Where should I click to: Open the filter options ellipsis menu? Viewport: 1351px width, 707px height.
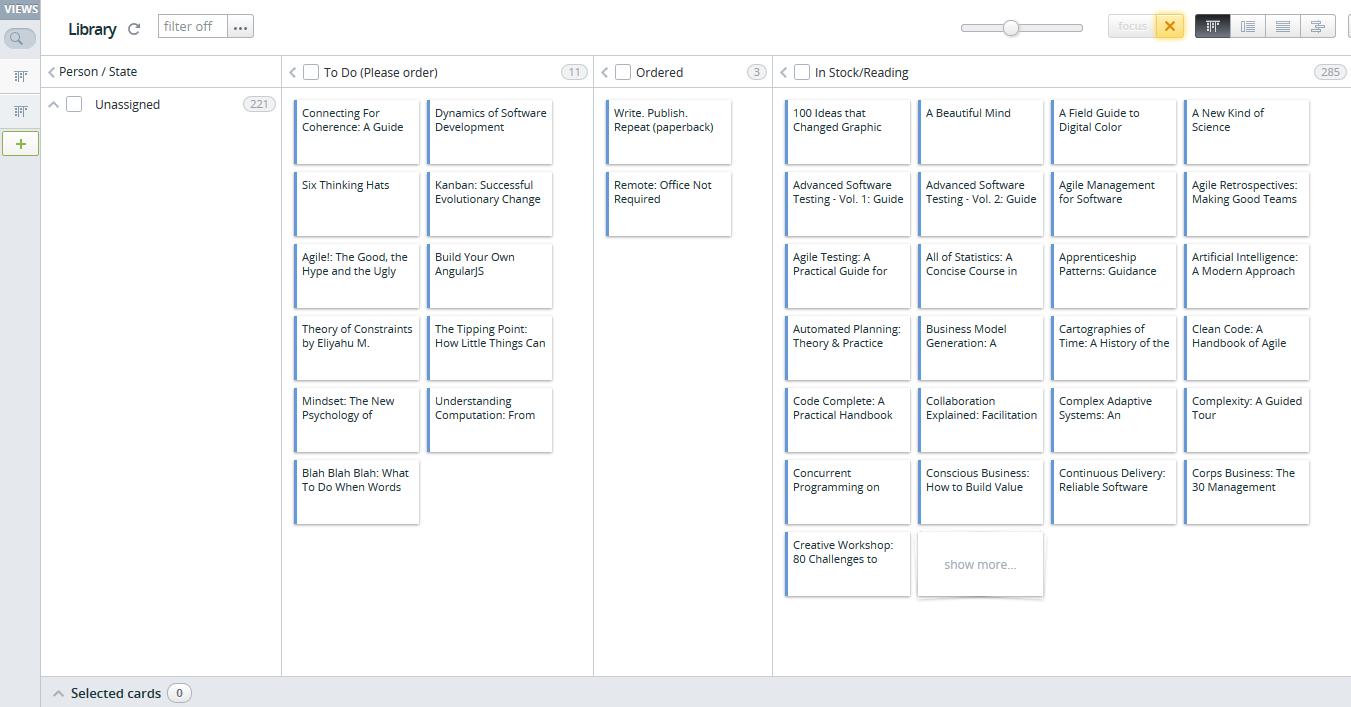pos(240,27)
